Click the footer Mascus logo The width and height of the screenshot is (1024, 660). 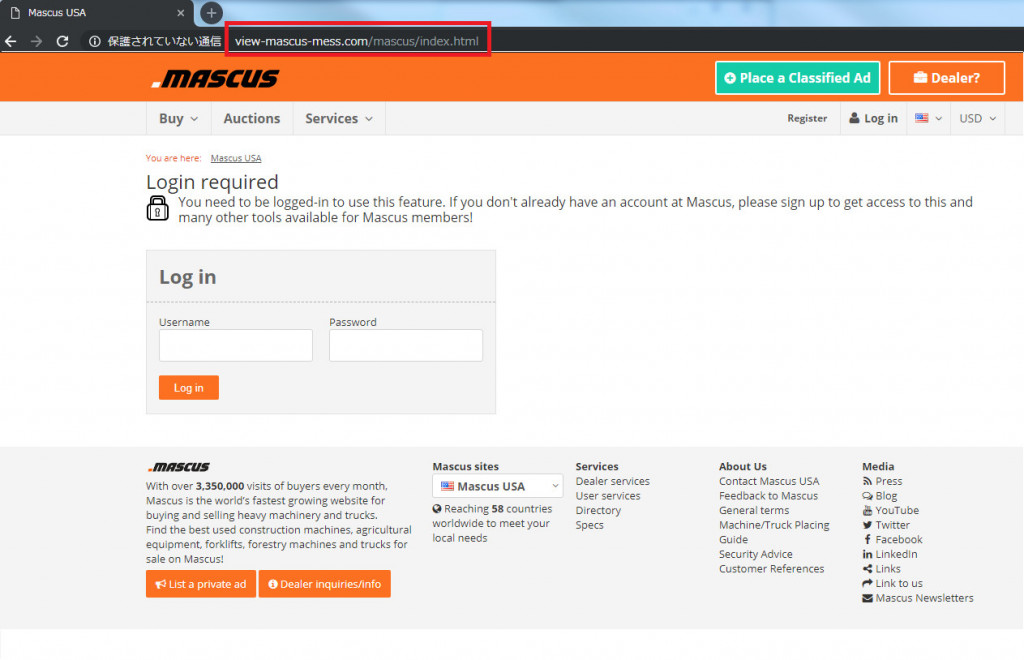pos(178,467)
